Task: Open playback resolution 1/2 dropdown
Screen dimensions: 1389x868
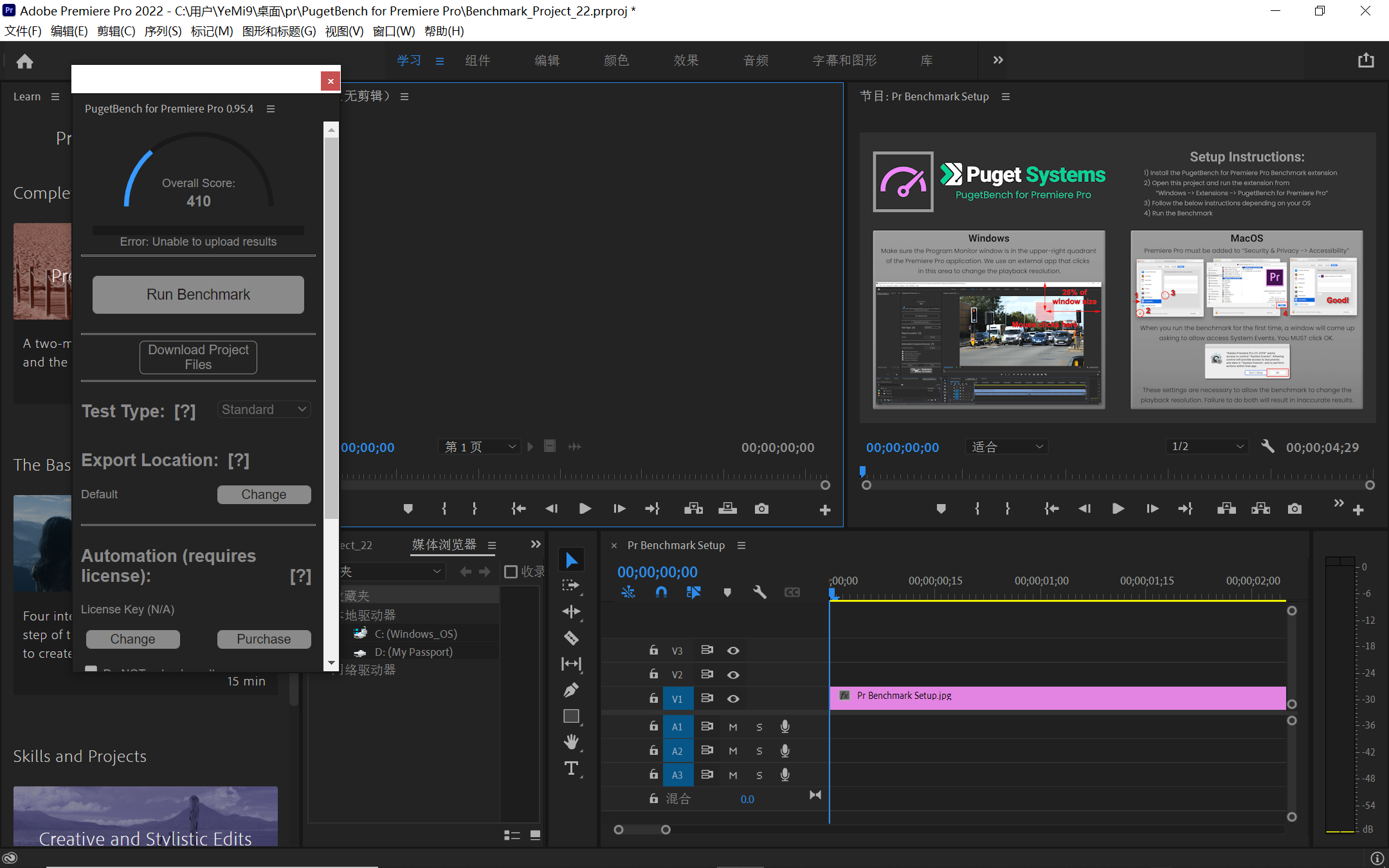Action: tap(1207, 446)
